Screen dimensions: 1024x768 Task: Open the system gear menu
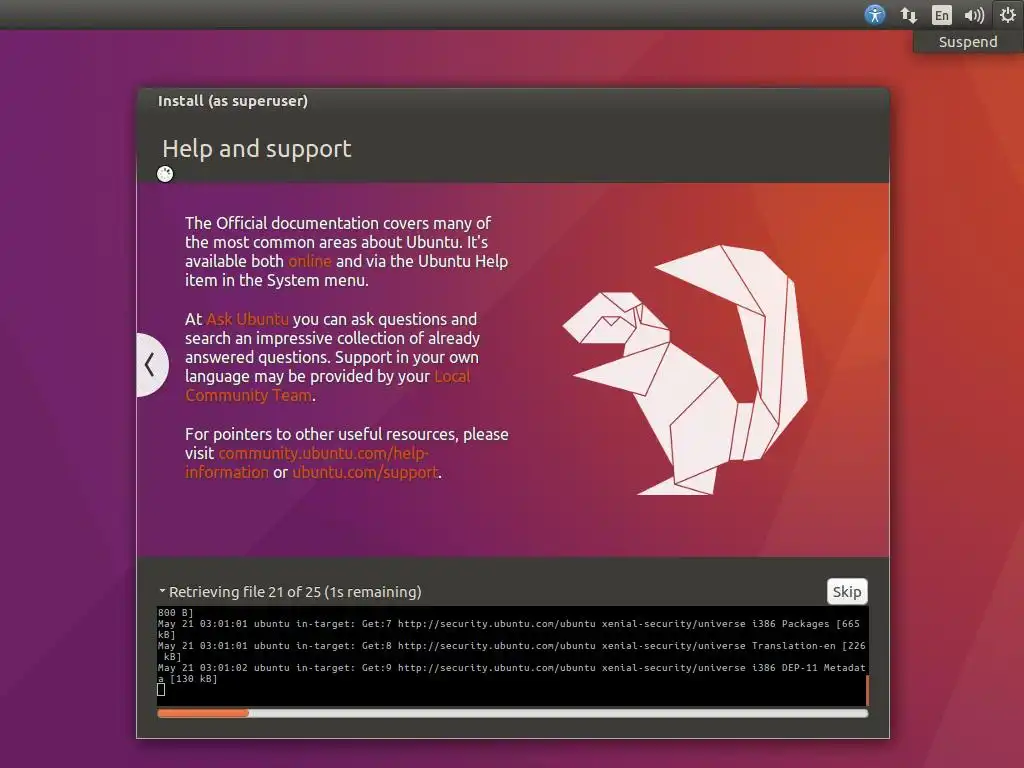(x=1008, y=14)
